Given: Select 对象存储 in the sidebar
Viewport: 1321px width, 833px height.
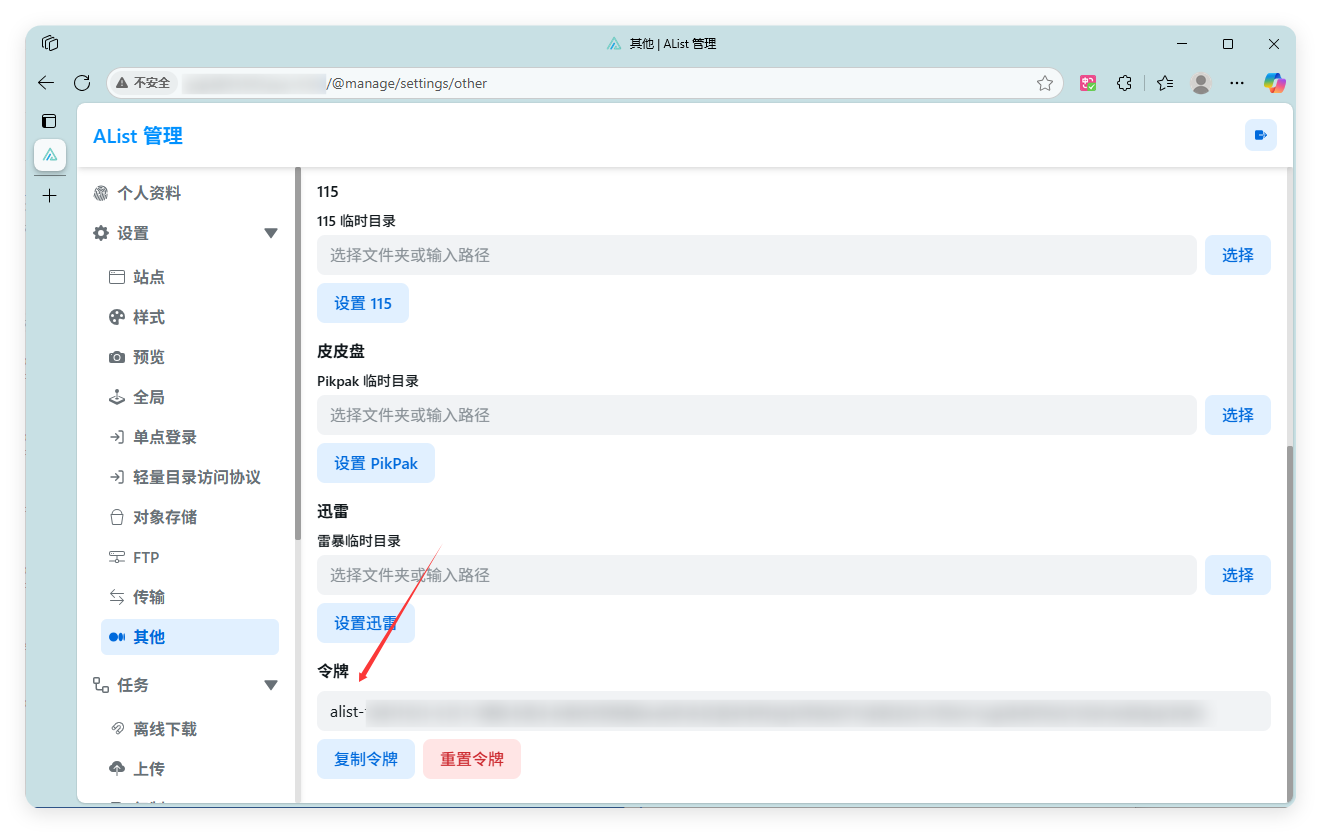Looking at the screenshot, I should pos(165,517).
